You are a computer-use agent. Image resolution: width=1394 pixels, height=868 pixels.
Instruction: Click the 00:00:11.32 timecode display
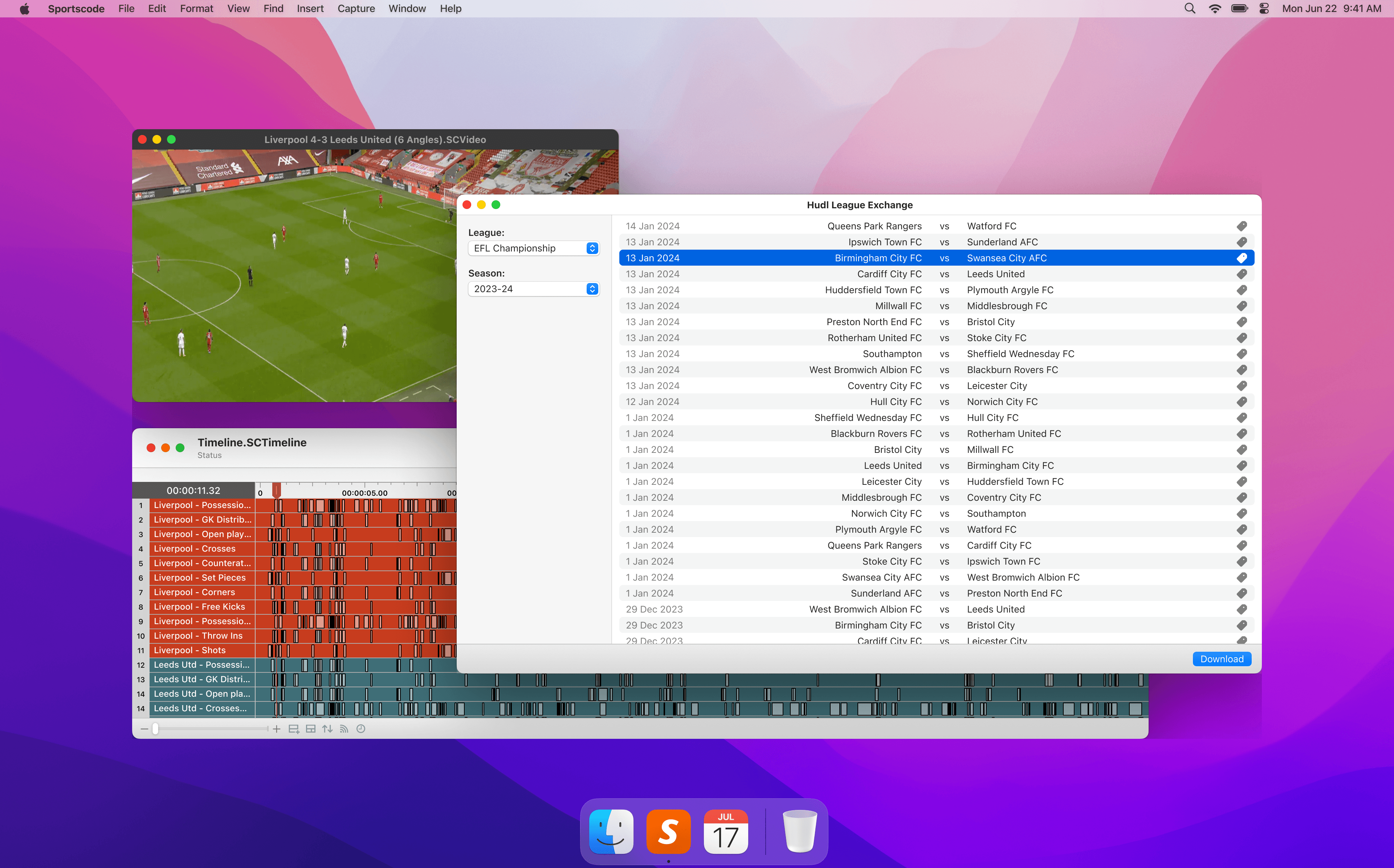click(x=193, y=491)
